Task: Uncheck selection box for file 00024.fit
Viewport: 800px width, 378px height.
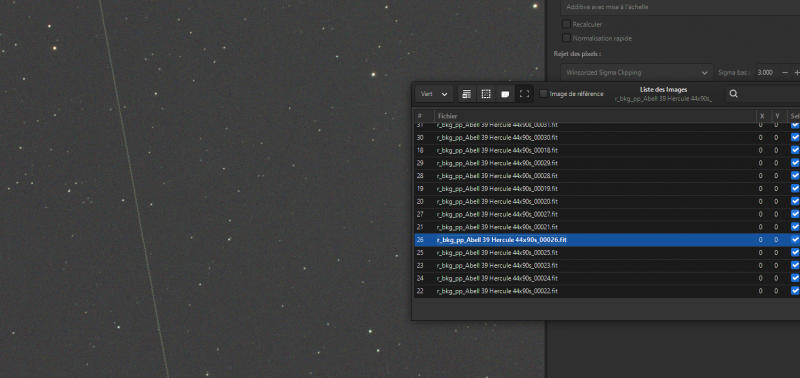Action: click(795, 278)
